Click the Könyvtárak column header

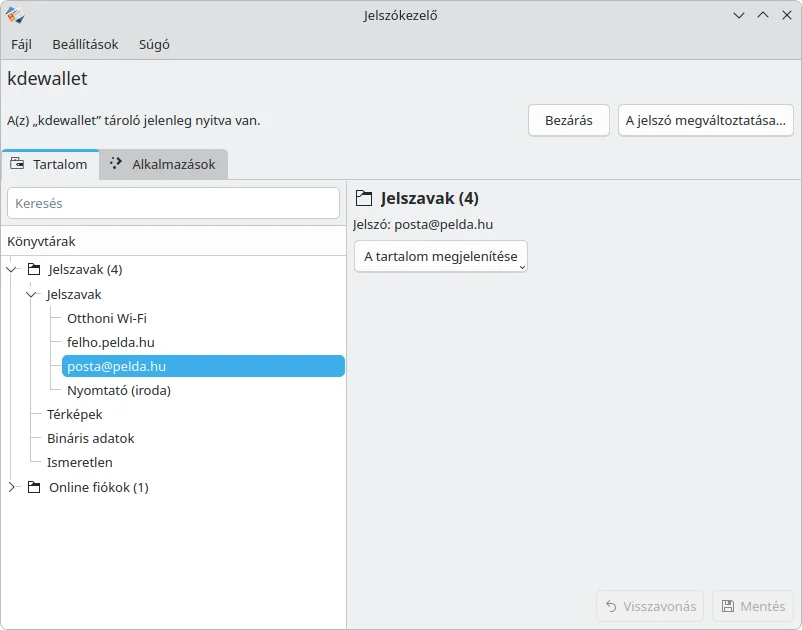pyautogui.click(x=173, y=241)
